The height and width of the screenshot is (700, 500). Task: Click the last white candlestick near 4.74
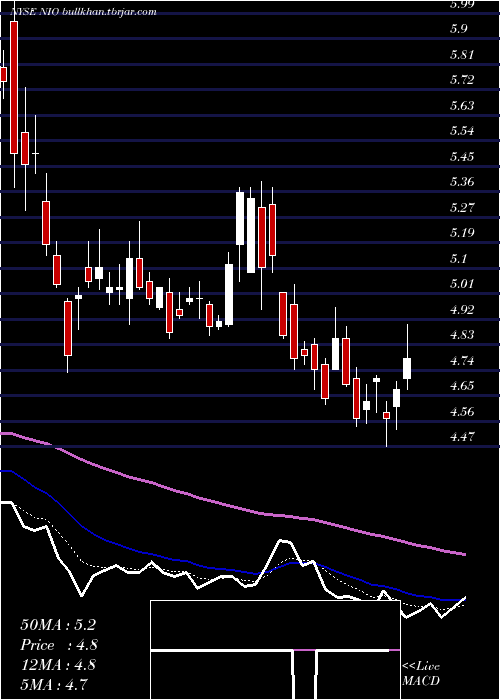point(407,368)
